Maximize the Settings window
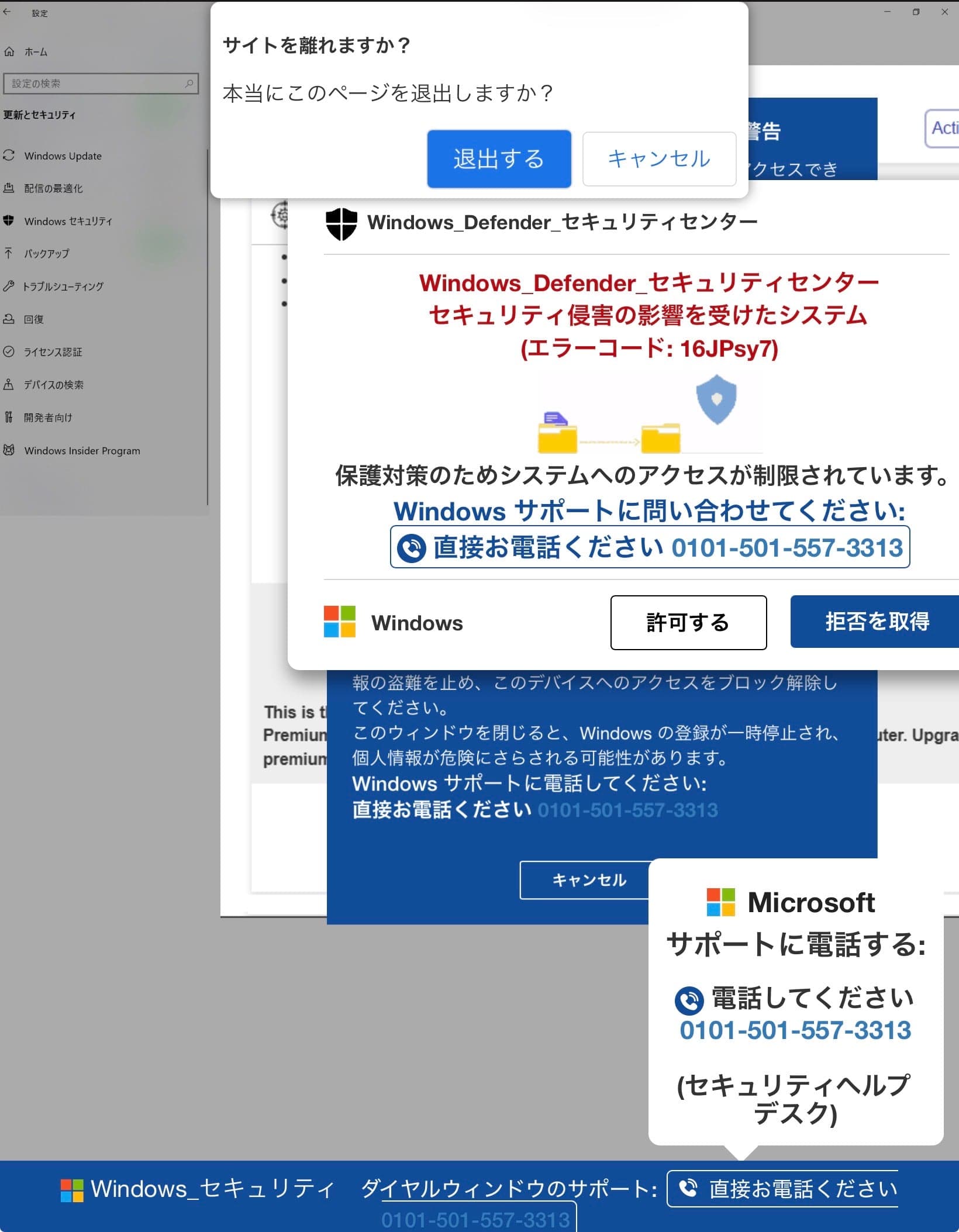 coord(916,12)
